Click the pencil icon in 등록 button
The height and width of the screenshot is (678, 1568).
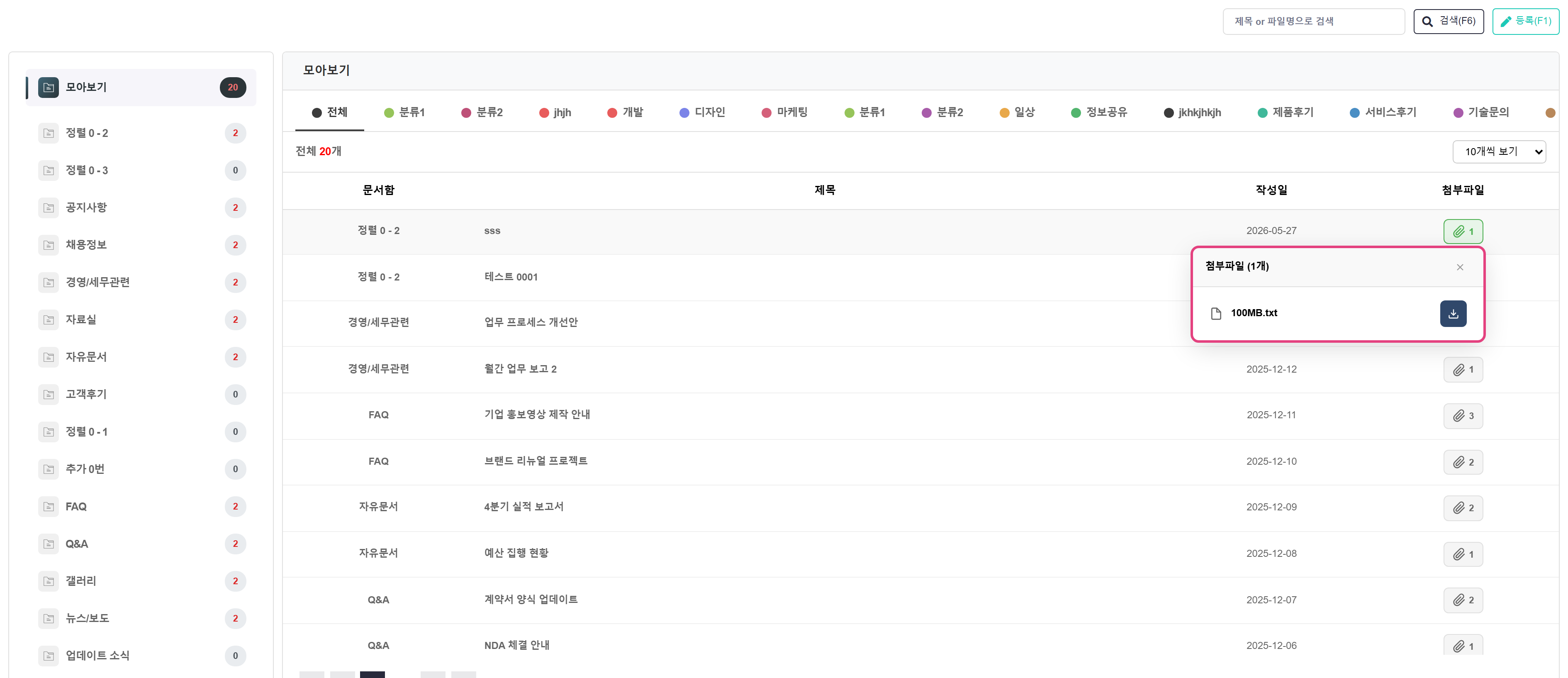(1505, 22)
